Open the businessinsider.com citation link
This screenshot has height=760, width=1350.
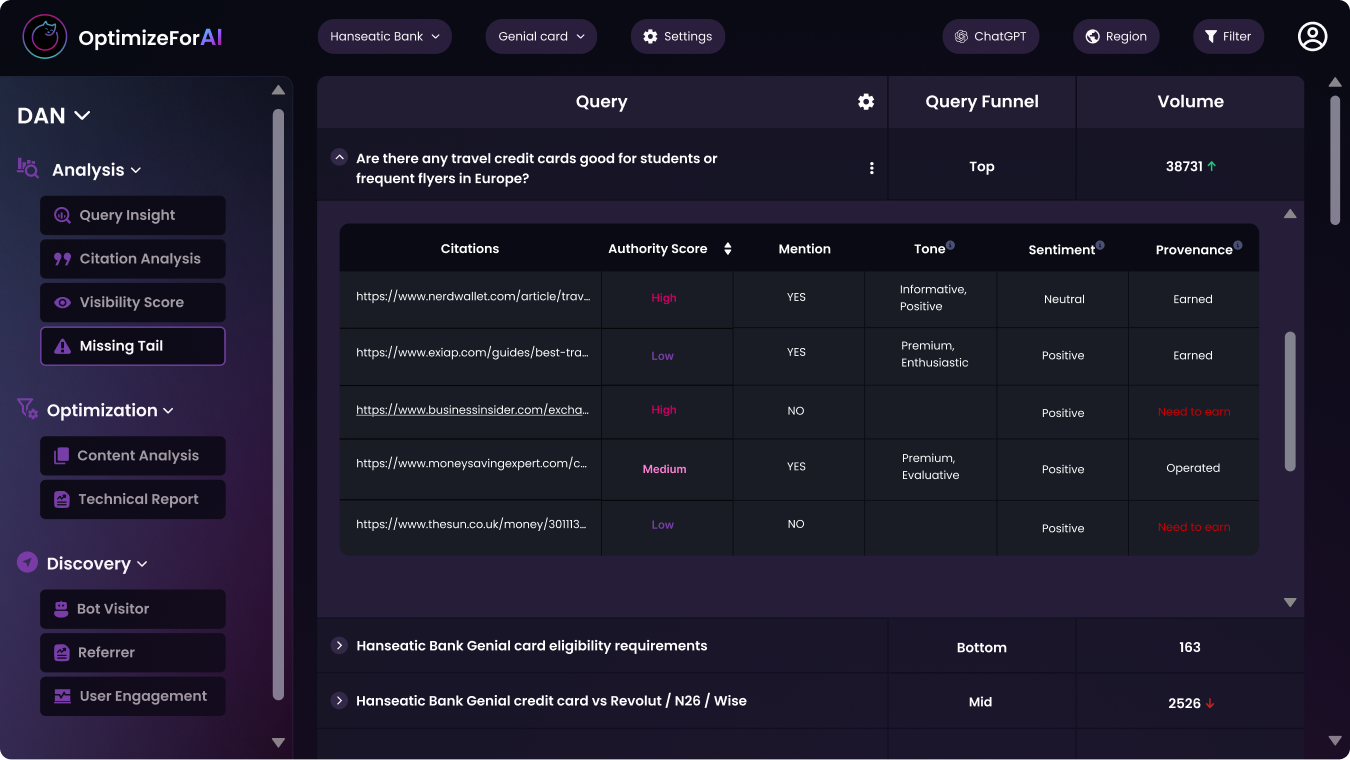coord(472,410)
